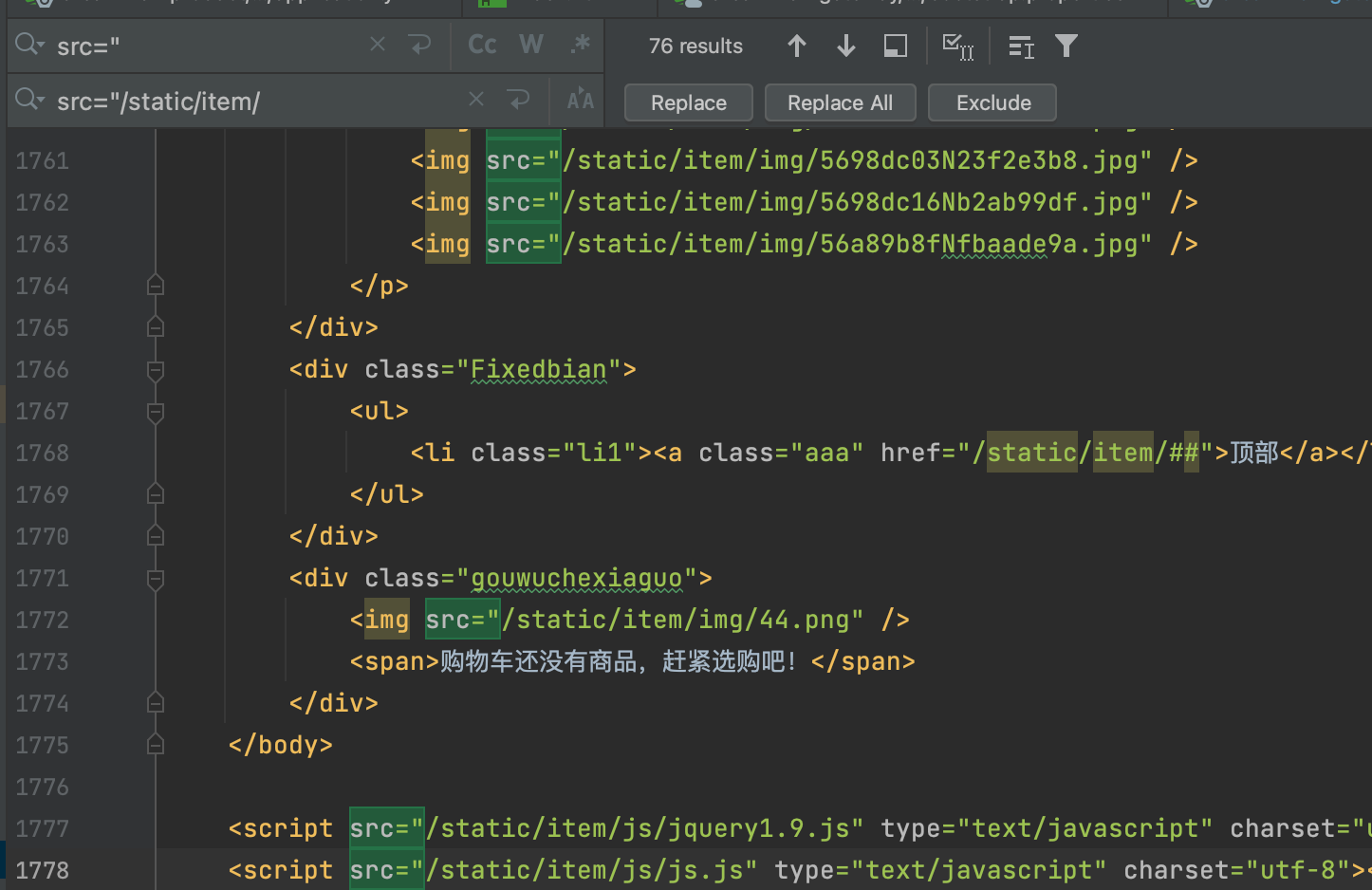The width and height of the screenshot is (1372, 890).
Task: Click line number 1768 in gutter
Action: (x=43, y=453)
